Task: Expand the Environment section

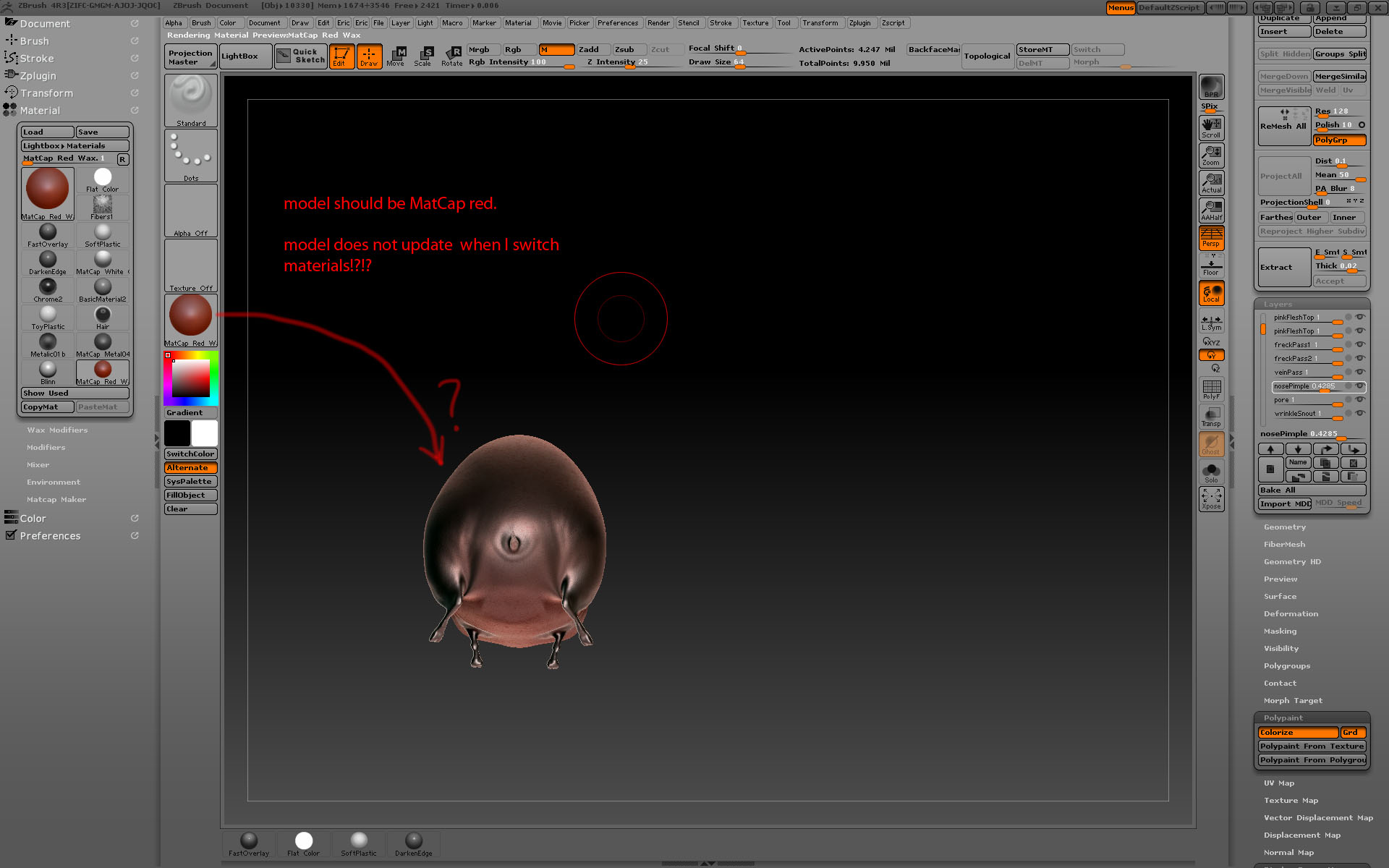Action: click(54, 482)
